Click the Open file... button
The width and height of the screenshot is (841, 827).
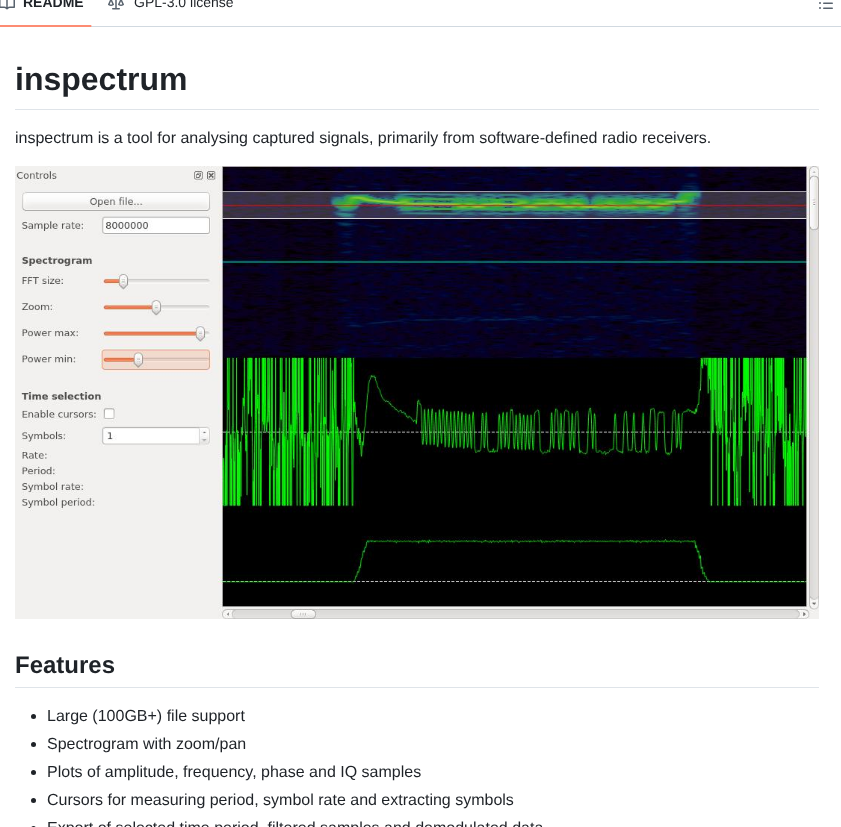pos(114,200)
